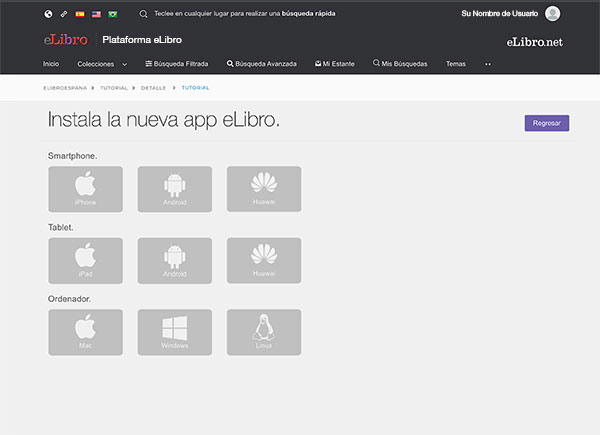Click the link chain icon

(64, 14)
